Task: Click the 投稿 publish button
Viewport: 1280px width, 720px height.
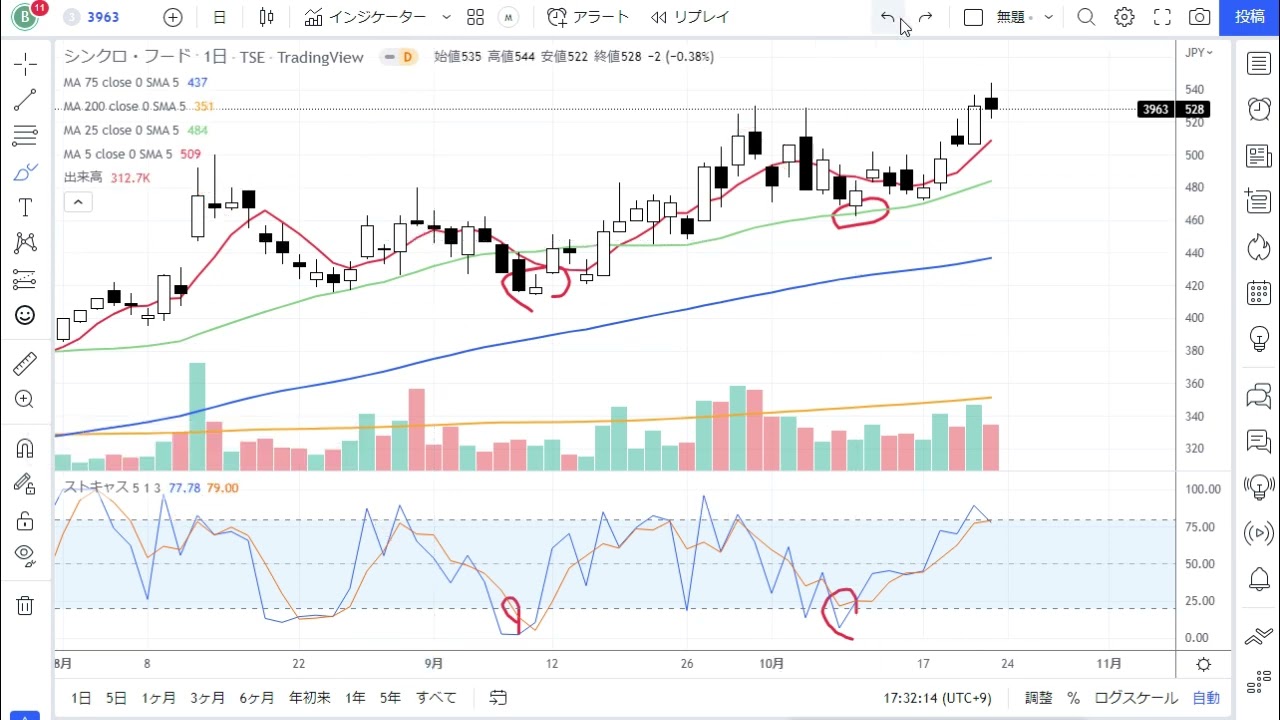Action: coord(1250,17)
